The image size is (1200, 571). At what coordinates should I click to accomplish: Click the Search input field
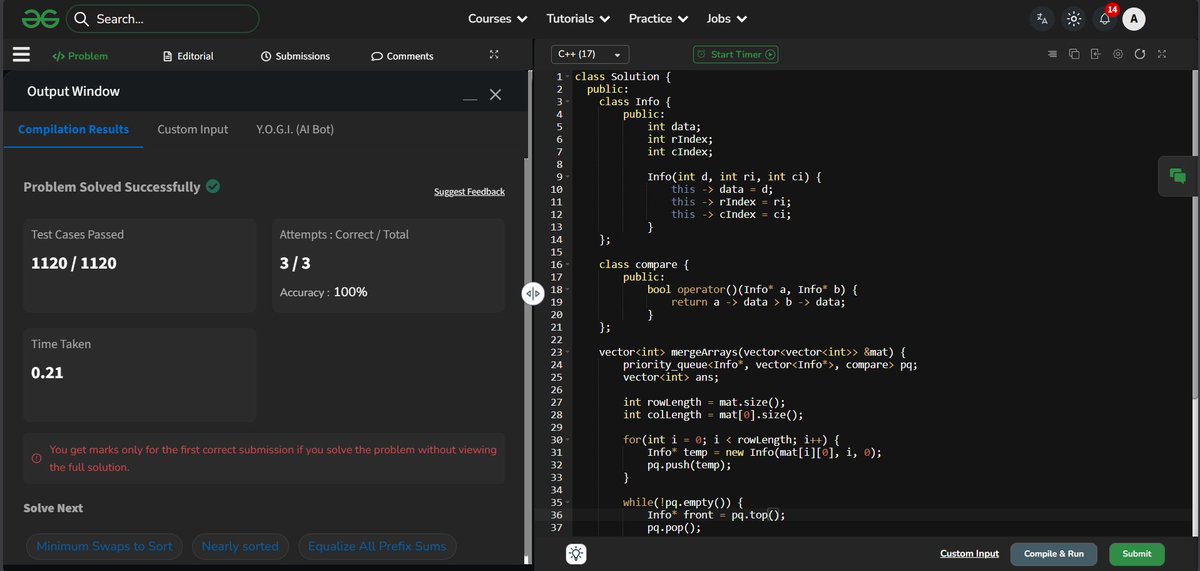163,19
